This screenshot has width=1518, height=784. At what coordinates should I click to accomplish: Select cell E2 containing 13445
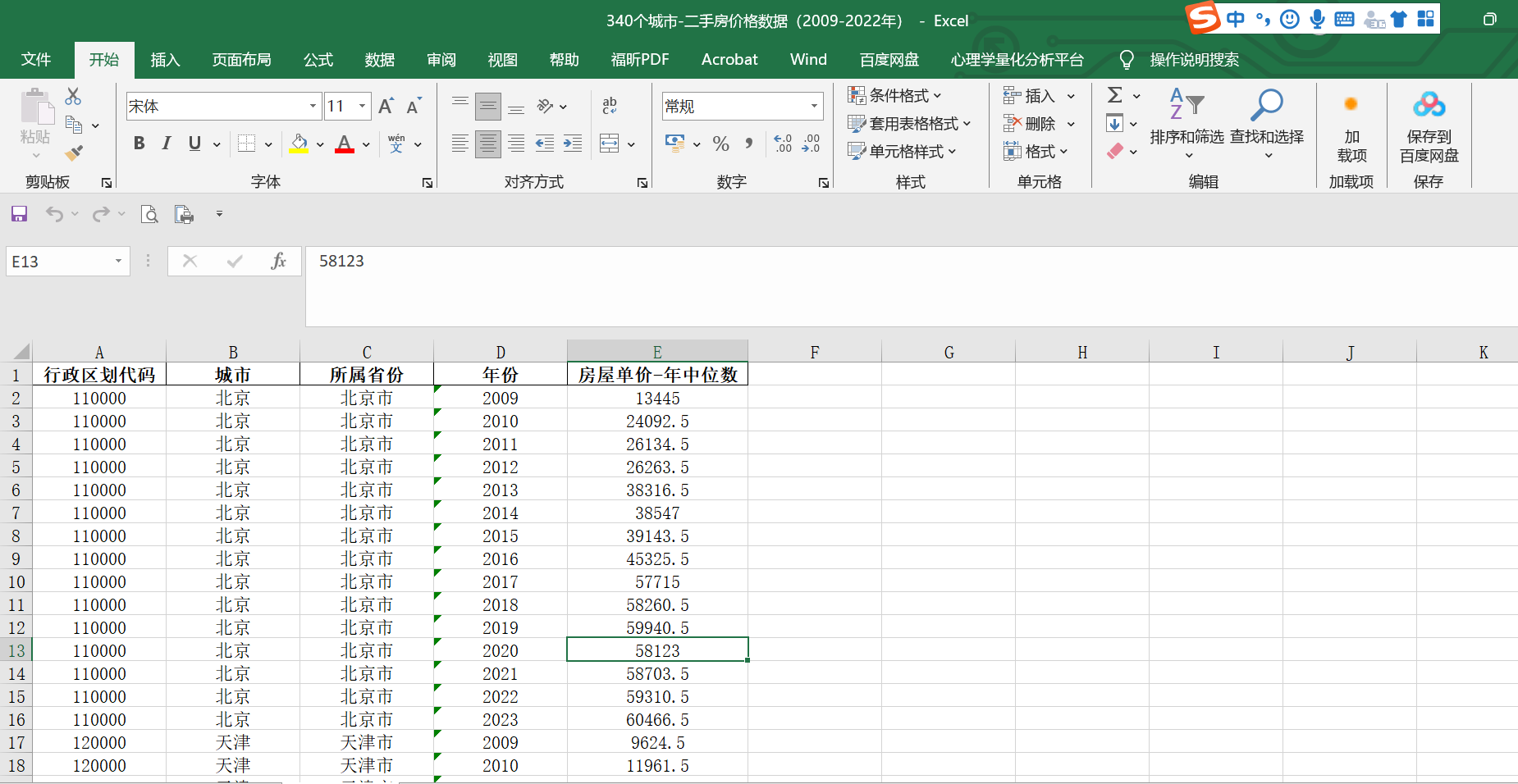657,399
